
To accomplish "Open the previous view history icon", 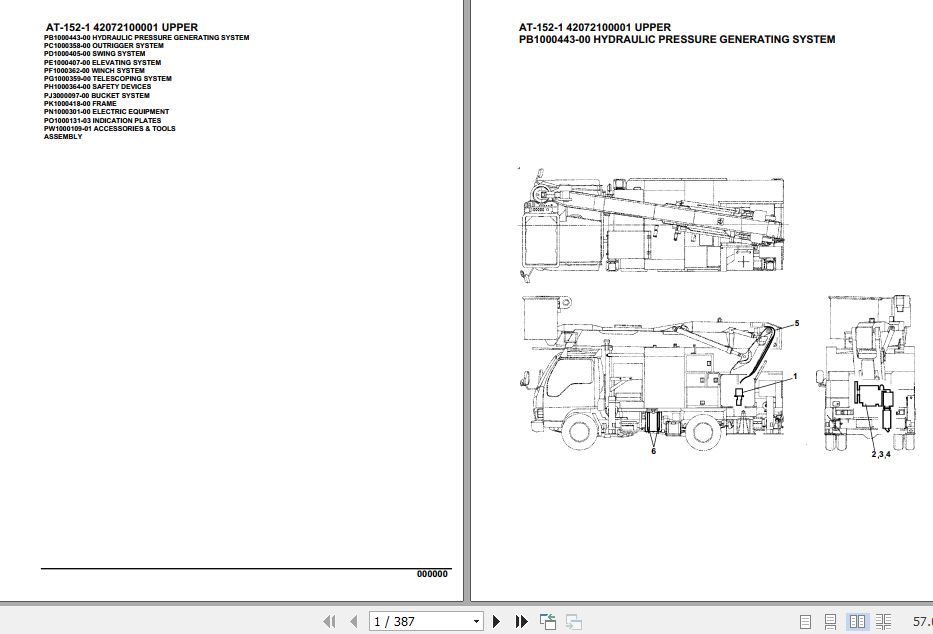I will [548, 621].
